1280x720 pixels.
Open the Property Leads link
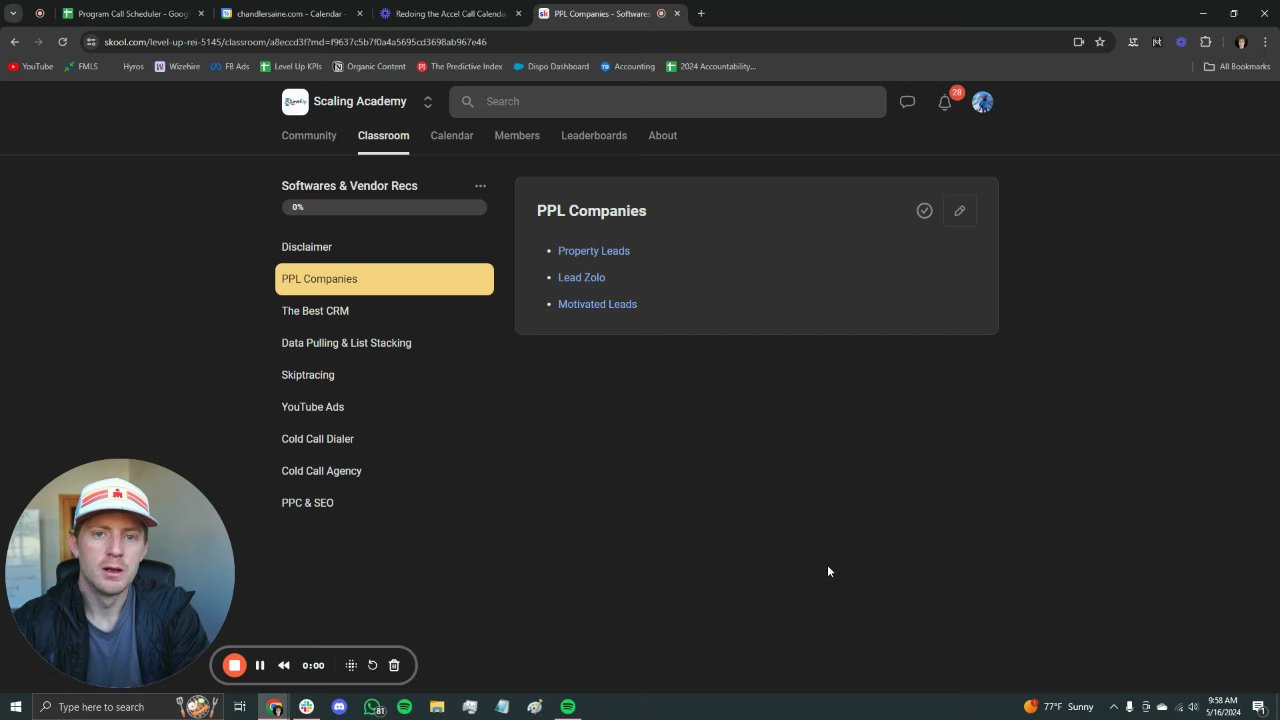pos(594,251)
